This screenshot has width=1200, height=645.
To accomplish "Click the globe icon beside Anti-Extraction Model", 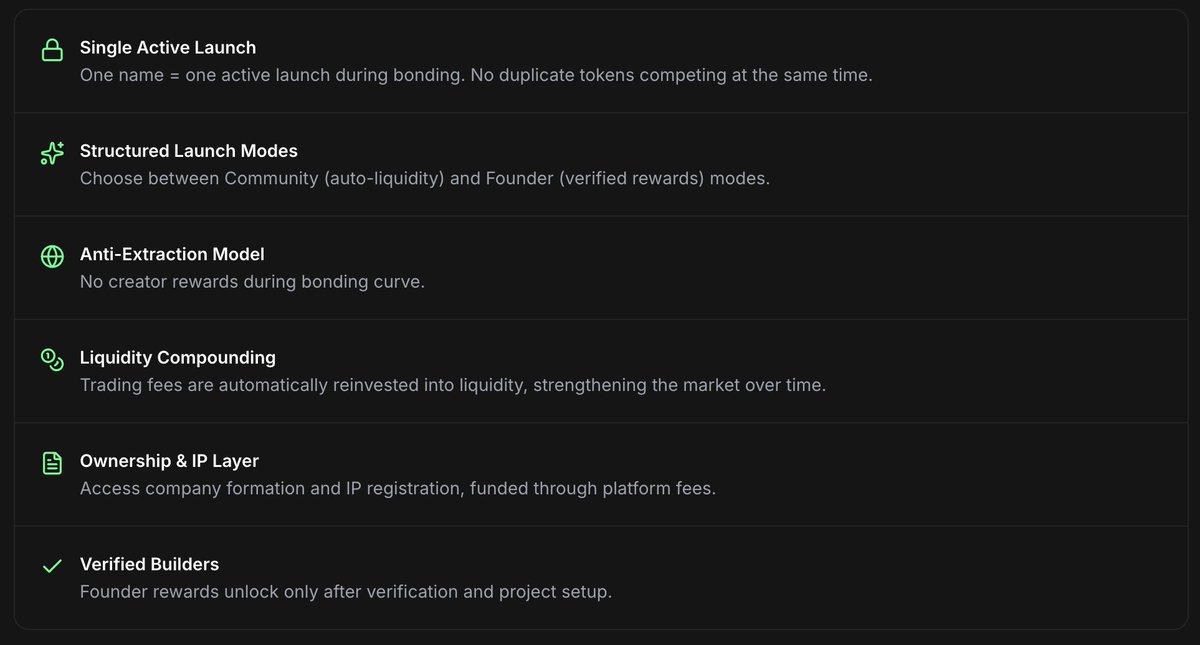I will 52,256.
